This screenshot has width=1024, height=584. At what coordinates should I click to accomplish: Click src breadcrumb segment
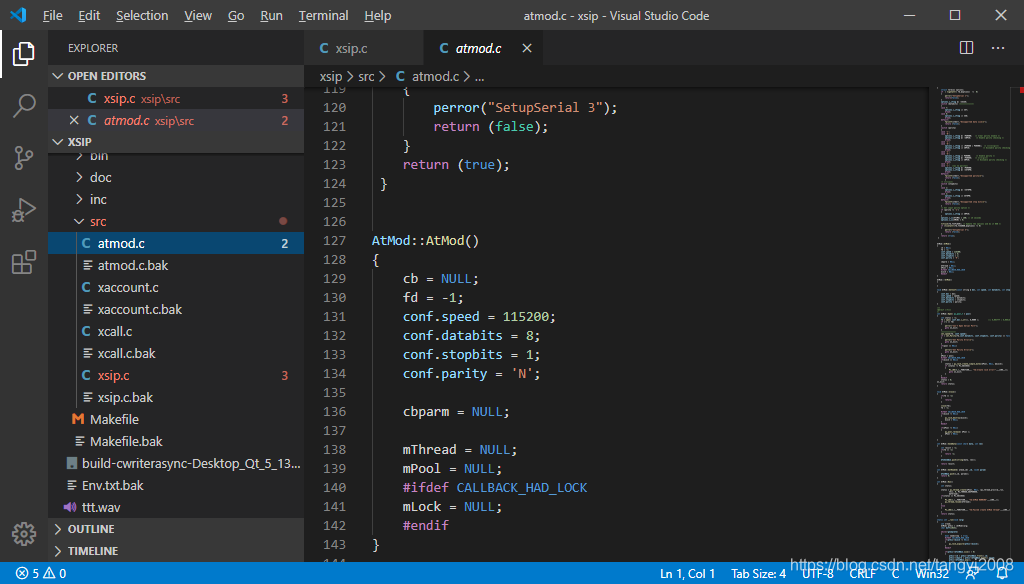pyautogui.click(x=366, y=76)
